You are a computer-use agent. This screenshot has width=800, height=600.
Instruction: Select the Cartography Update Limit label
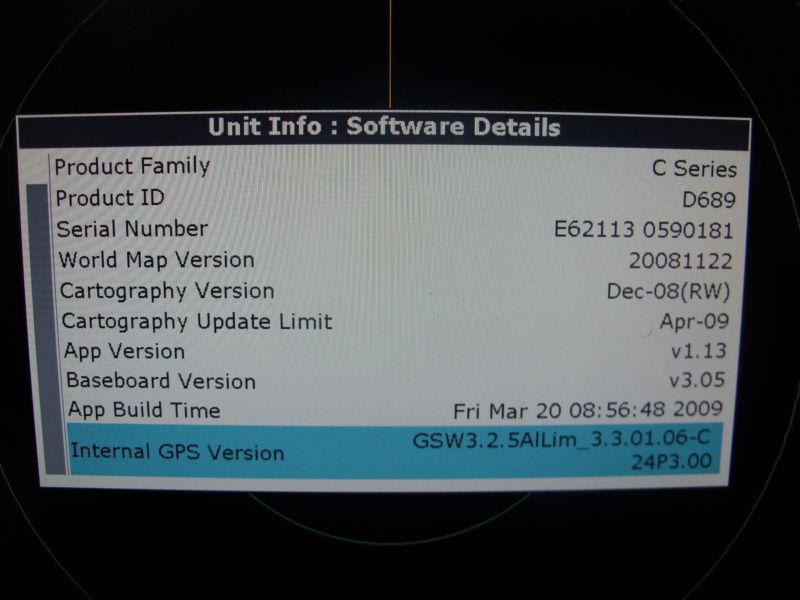tap(197, 322)
